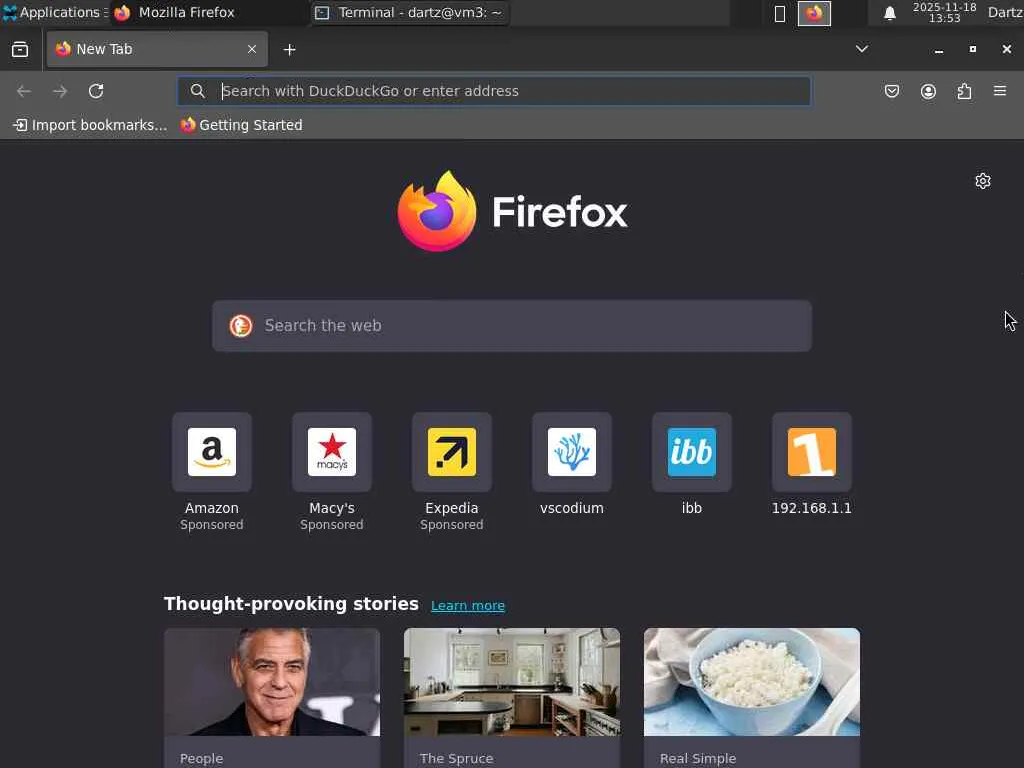Go back one page

pos(24,91)
